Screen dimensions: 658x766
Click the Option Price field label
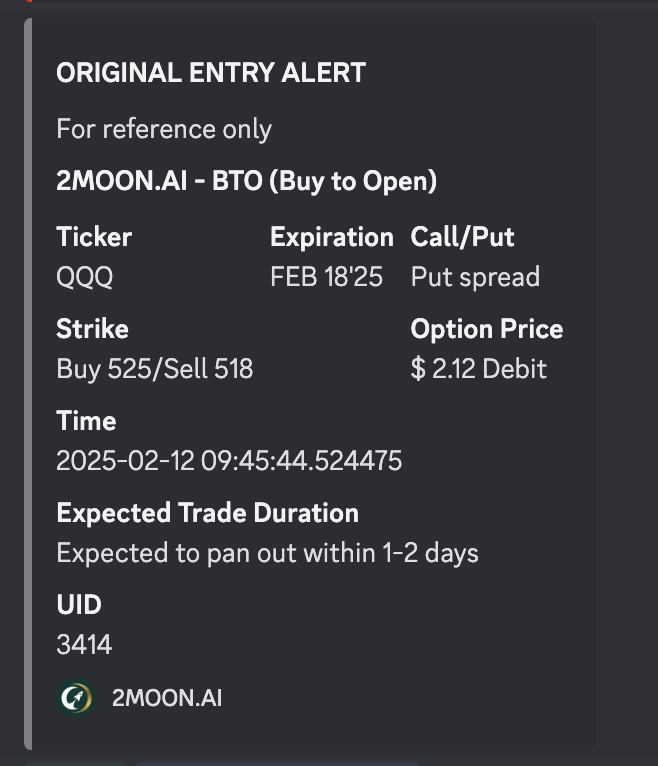point(486,329)
